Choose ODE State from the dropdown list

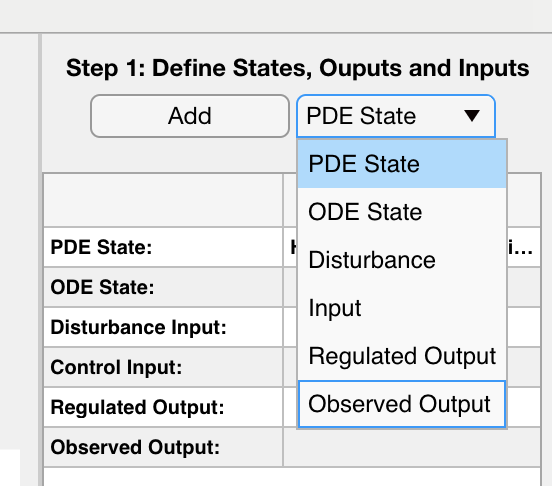pyautogui.click(x=402, y=212)
